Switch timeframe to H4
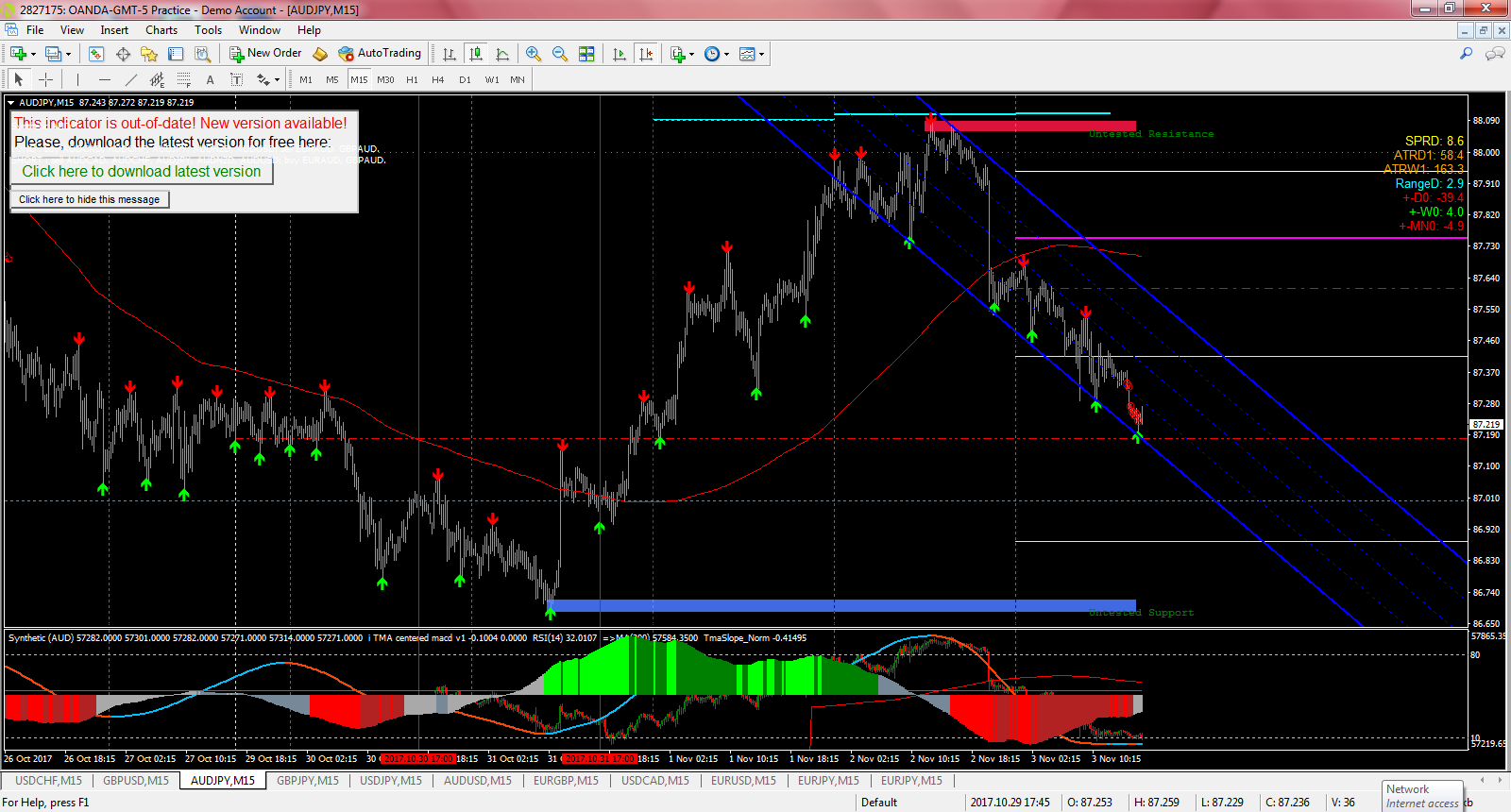The height and width of the screenshot is (812, 1511). tap(437, 80)
